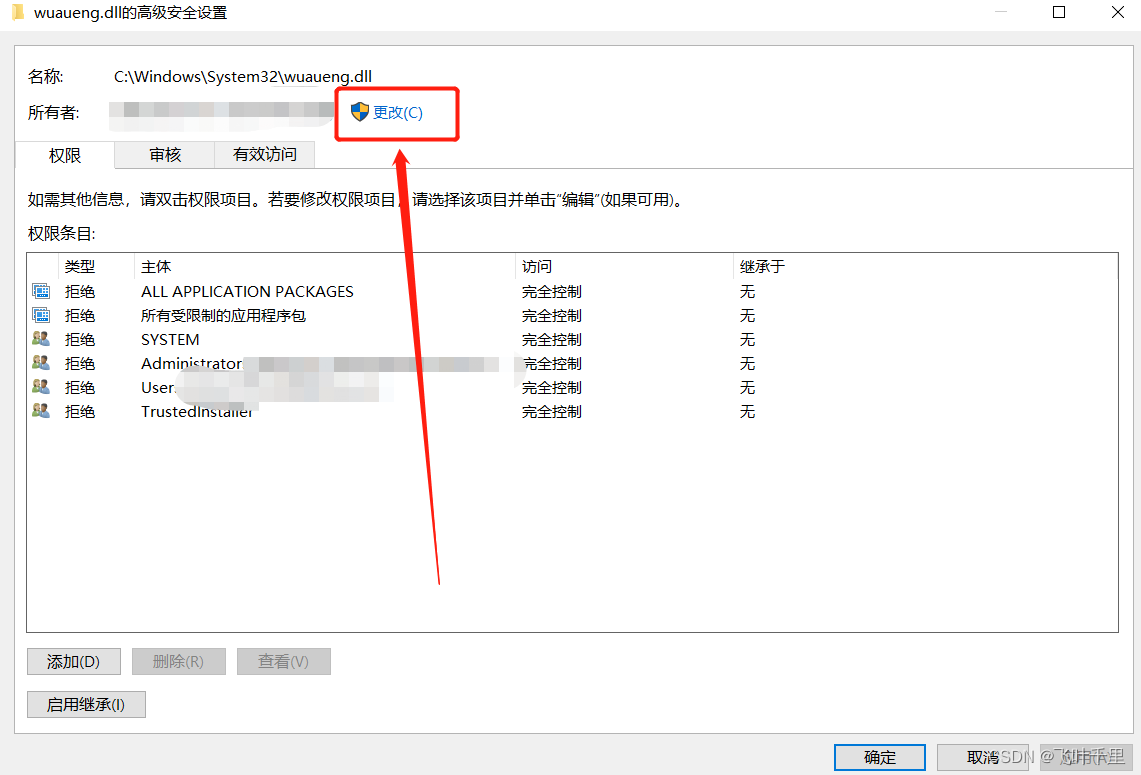
Task: Click the folder icon in title bar
Action: (18, 12)
